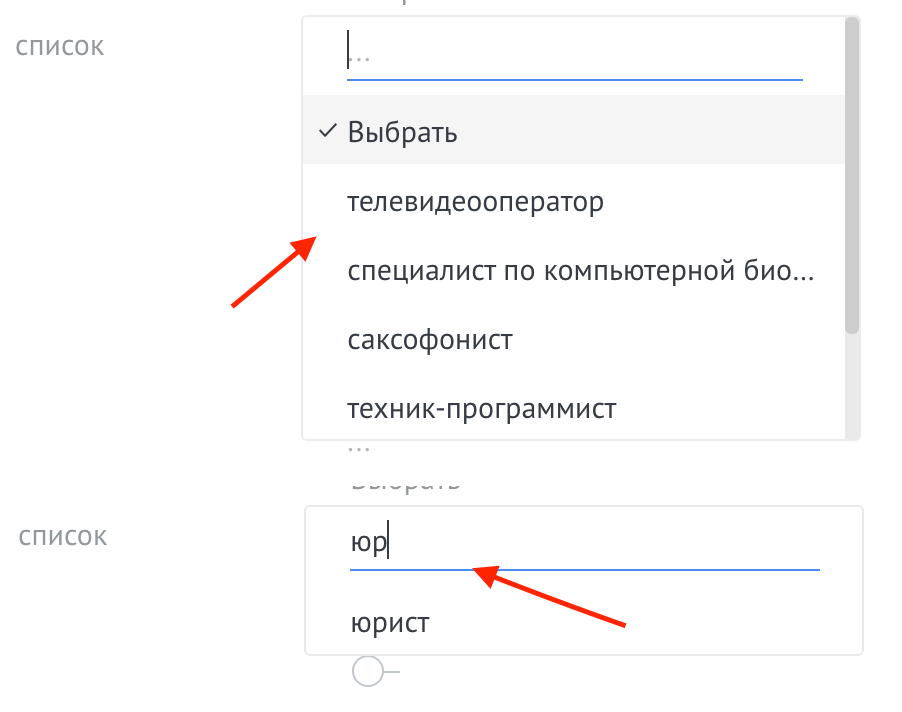
Task: Select the юрист suggestion
Action: pos(390,622)
